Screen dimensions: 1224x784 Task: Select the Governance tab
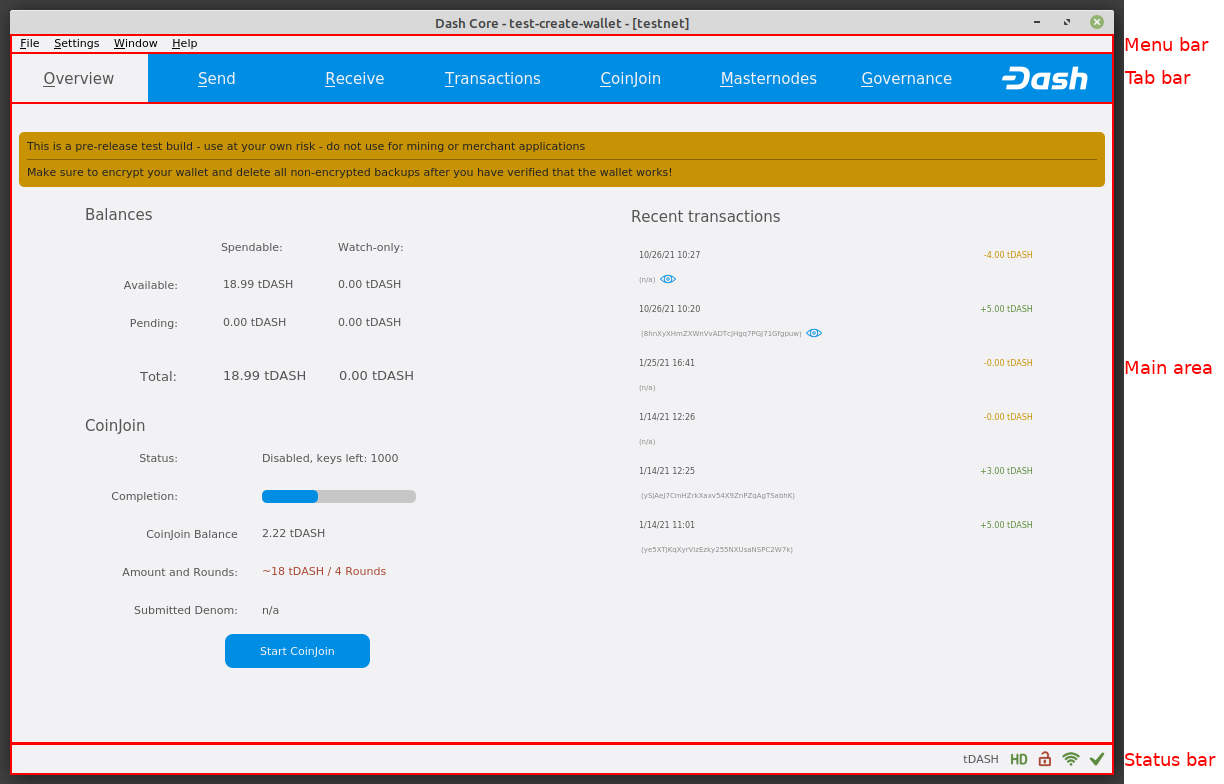[x=906, y=78]
